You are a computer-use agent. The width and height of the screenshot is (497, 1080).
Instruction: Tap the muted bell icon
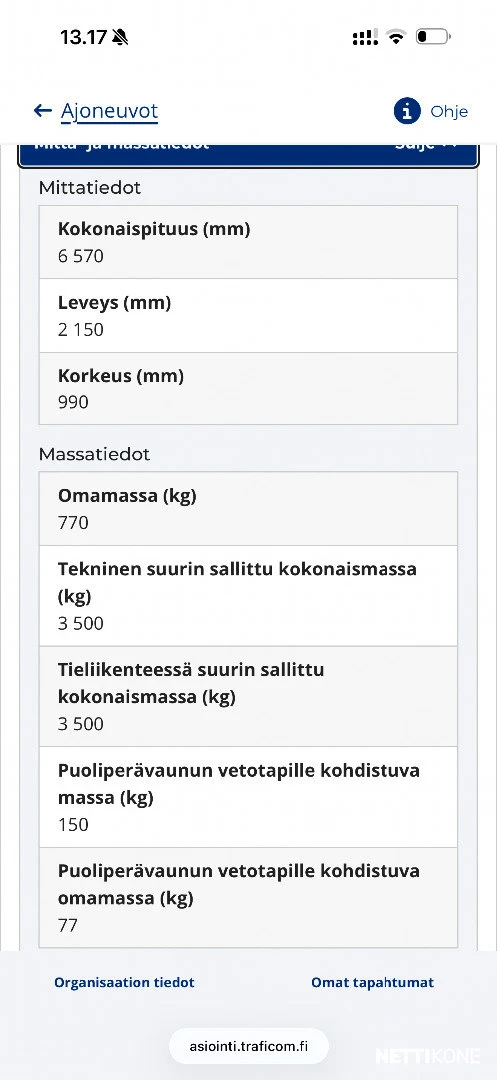click(x=120, y=37)
